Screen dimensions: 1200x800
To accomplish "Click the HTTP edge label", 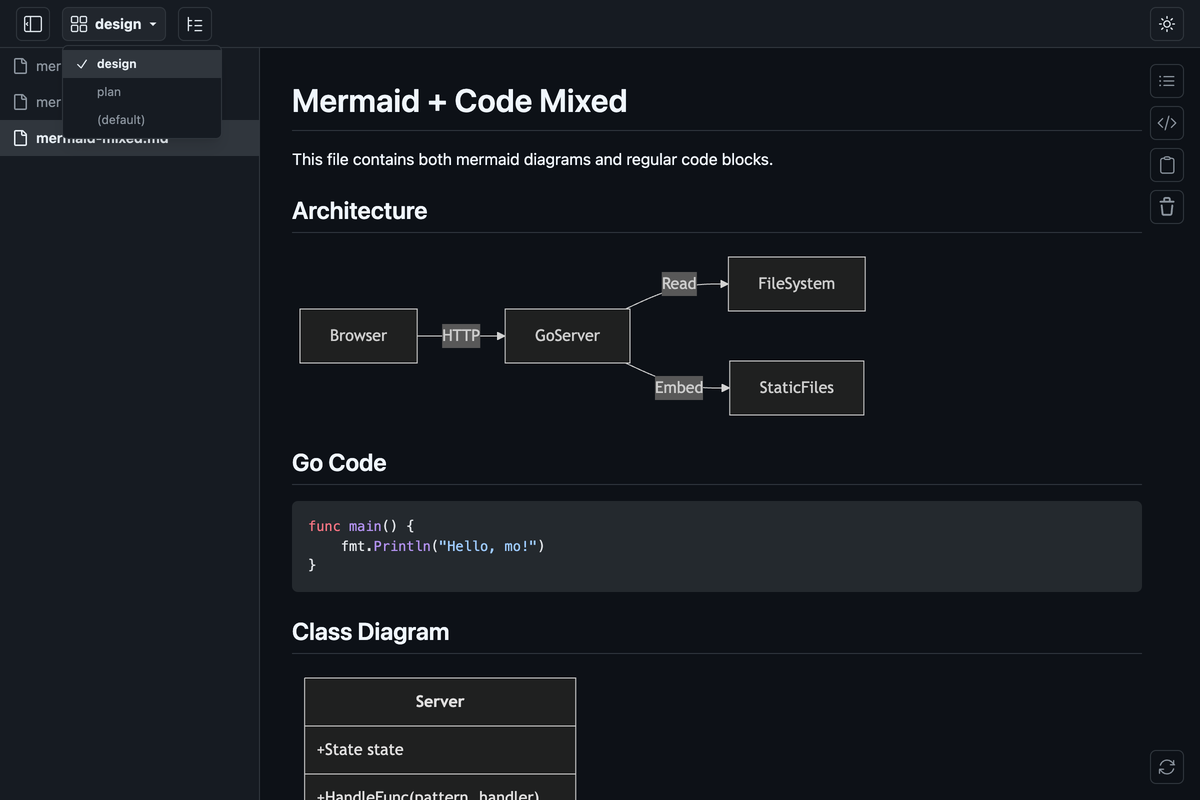I will click(461, 336).
